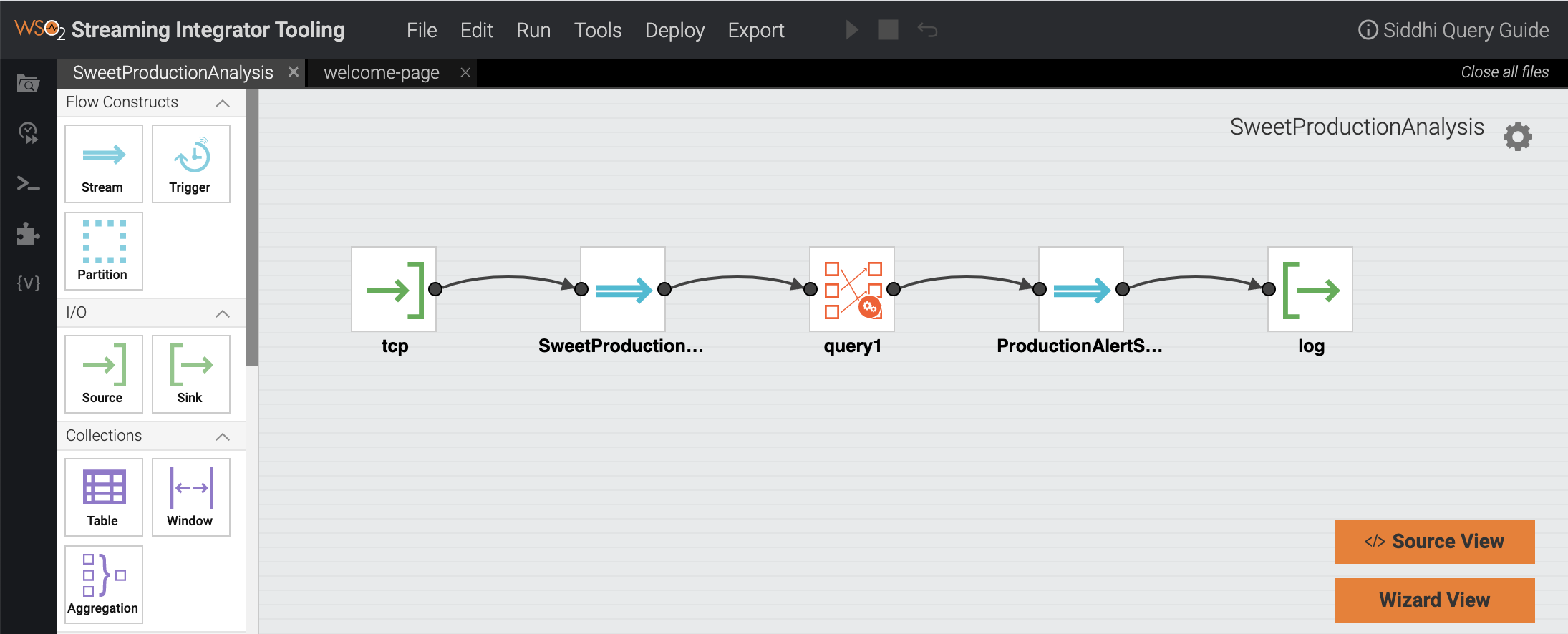The image size is (1568, 634).
Task: Select the Table collection element
Action: [104, 497]
